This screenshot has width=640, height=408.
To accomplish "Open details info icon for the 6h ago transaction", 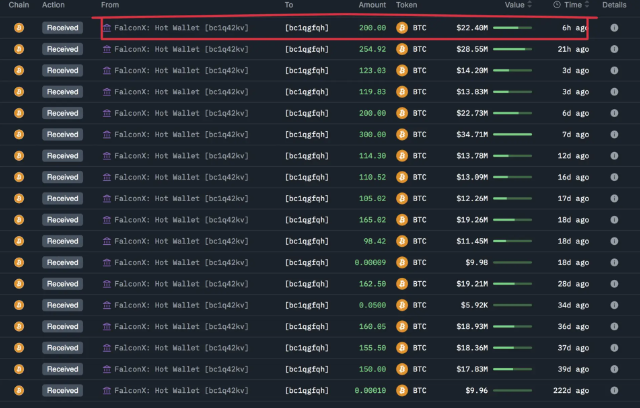I will [x=613, y=28].
